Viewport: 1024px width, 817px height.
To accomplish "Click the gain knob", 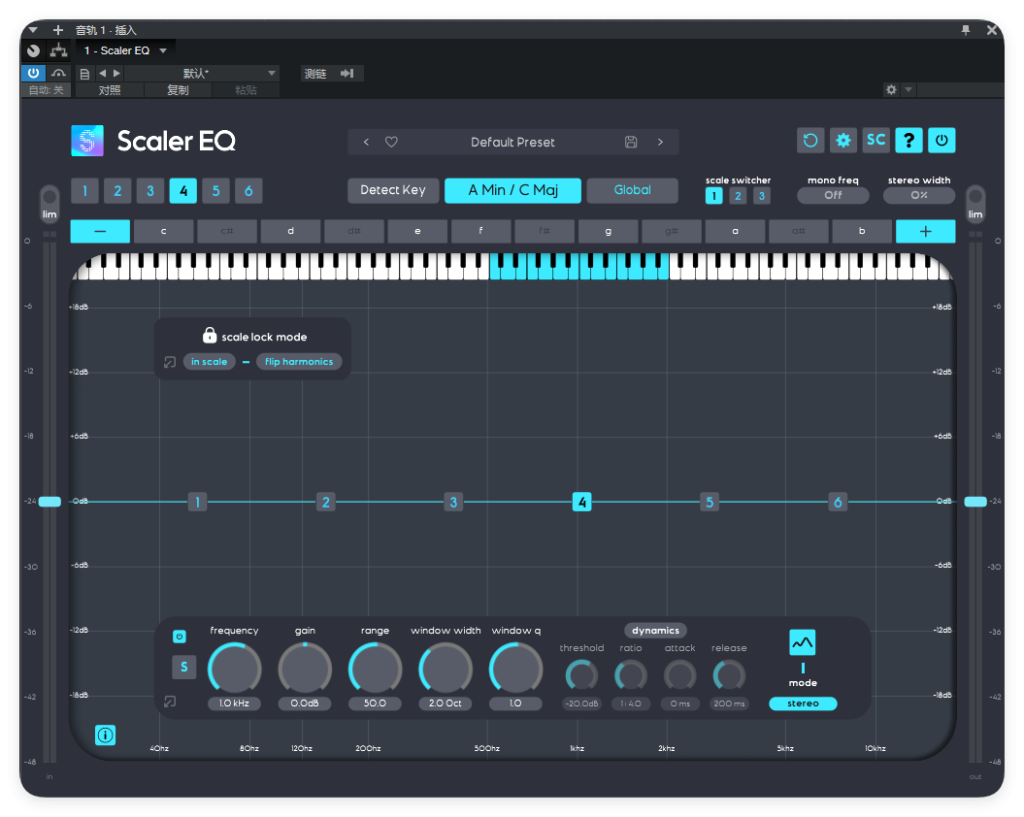I will 305,669.
